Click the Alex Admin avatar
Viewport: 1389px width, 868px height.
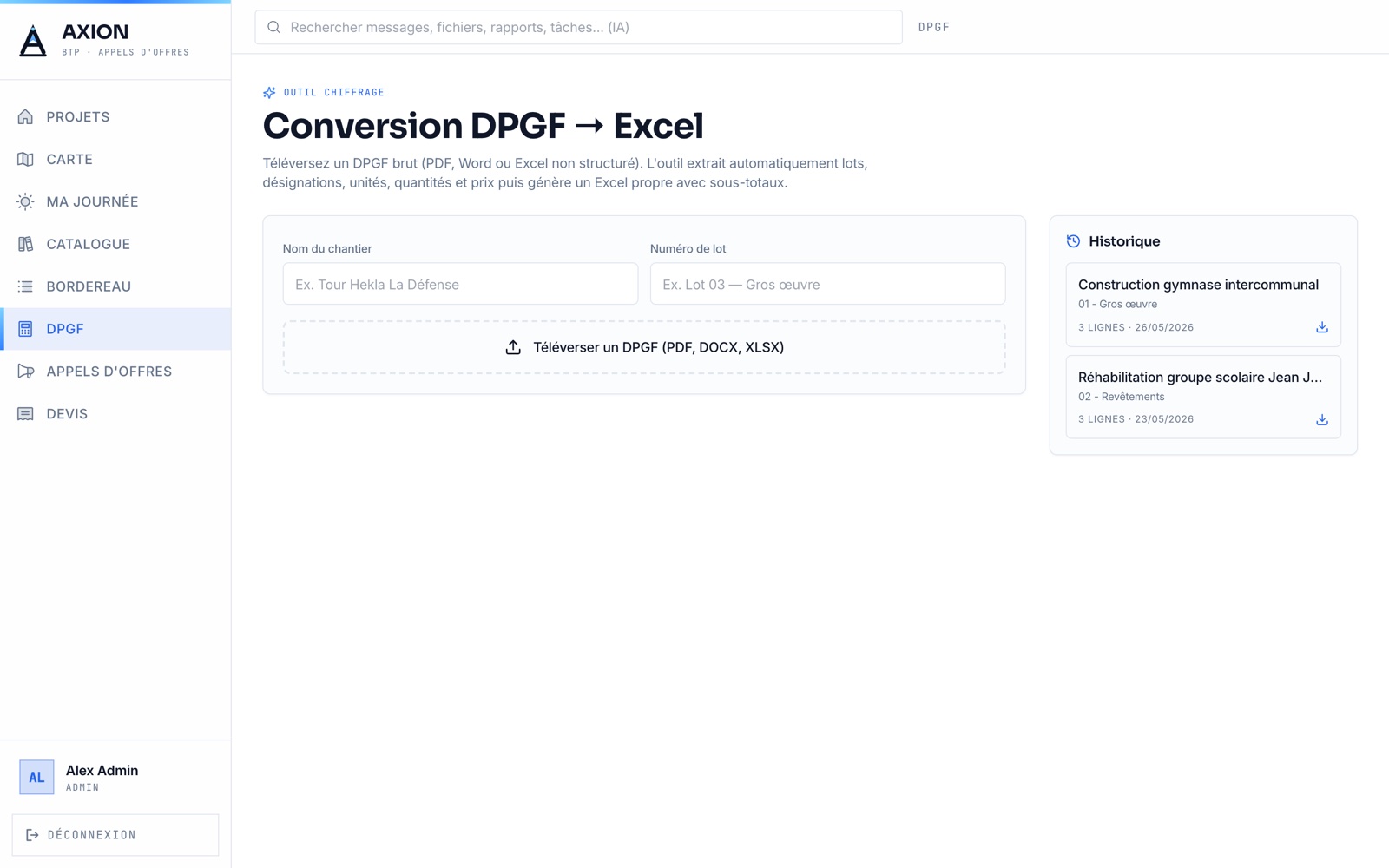(x=36, y=778)
